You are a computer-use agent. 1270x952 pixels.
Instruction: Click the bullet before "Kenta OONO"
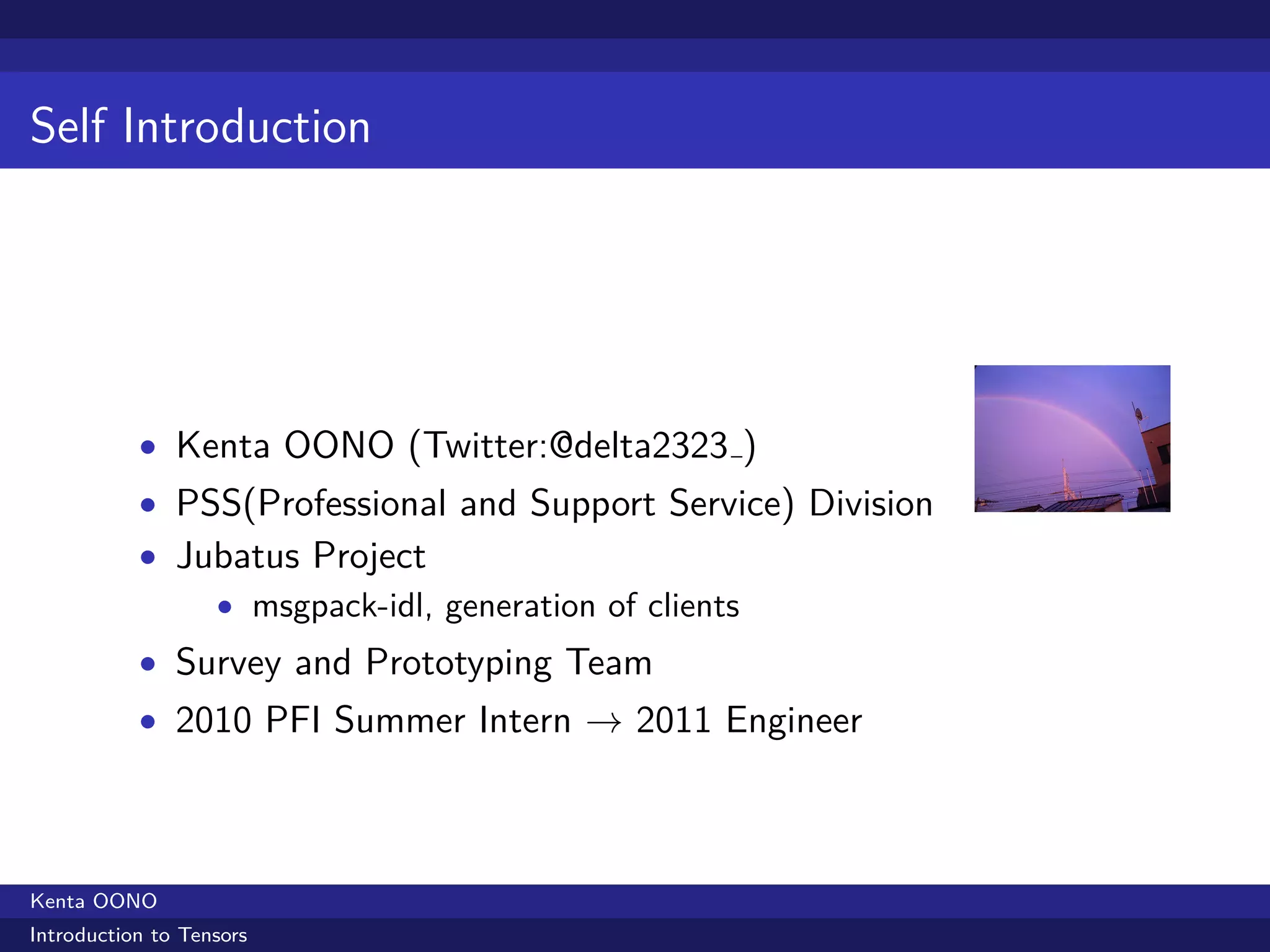(x=148, y=447)
